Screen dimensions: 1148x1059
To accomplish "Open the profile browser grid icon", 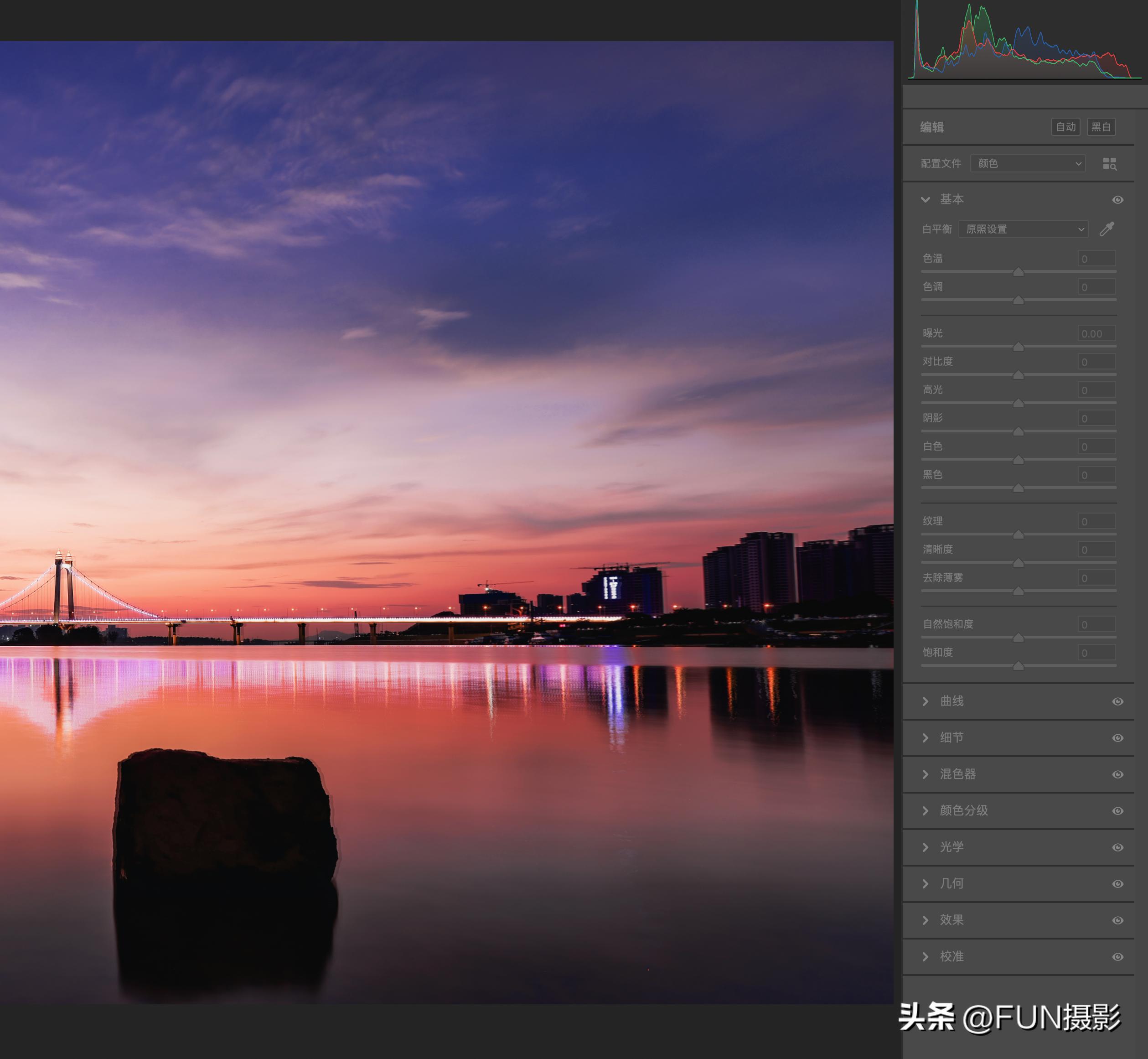I will (1110, 164).
